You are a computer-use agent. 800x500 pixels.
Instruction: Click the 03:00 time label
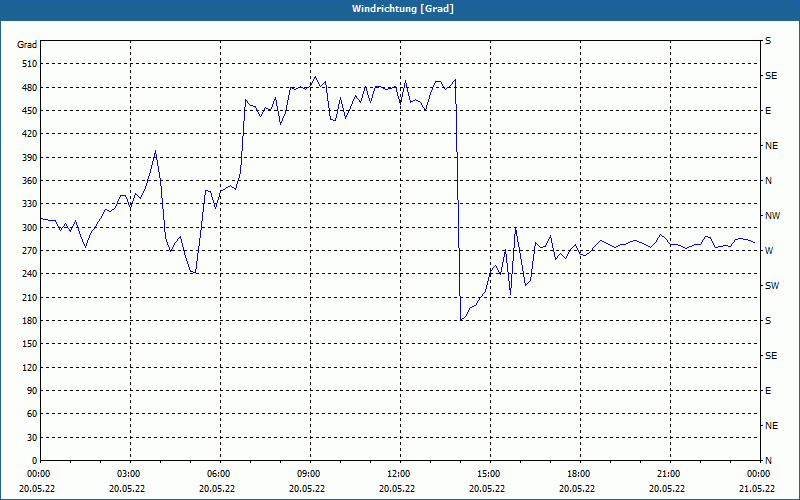click(x=129, y=474)
